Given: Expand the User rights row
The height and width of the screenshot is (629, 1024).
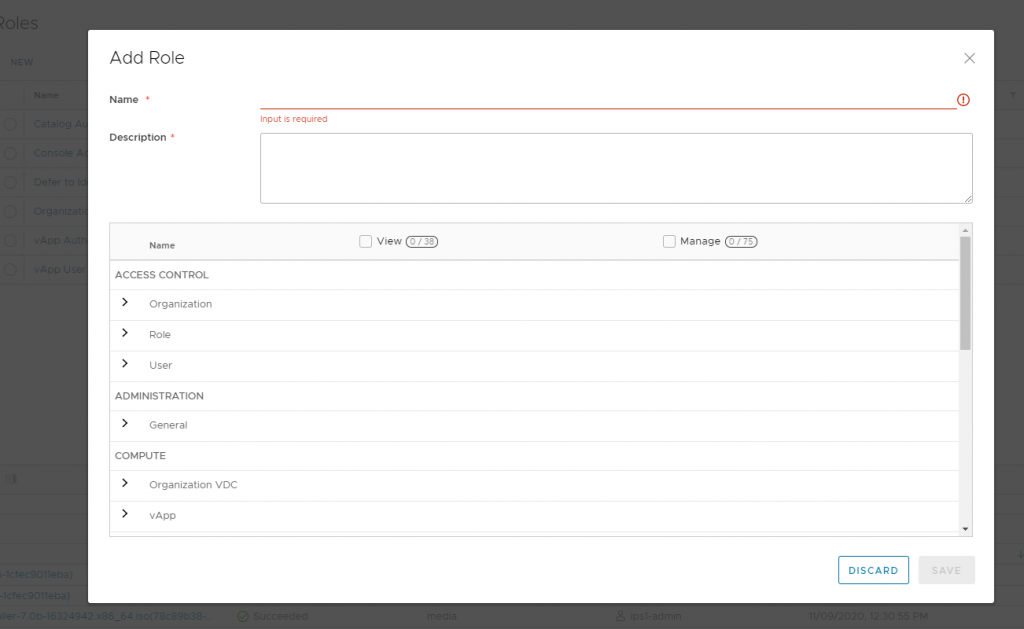Looking at the screenshot, I should pos(125,363).
